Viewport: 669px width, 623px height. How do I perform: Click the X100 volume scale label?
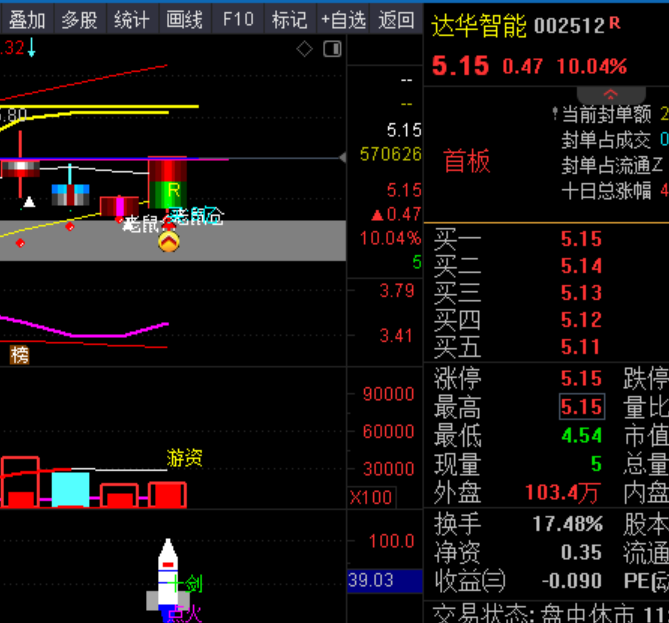coord(371,498)
